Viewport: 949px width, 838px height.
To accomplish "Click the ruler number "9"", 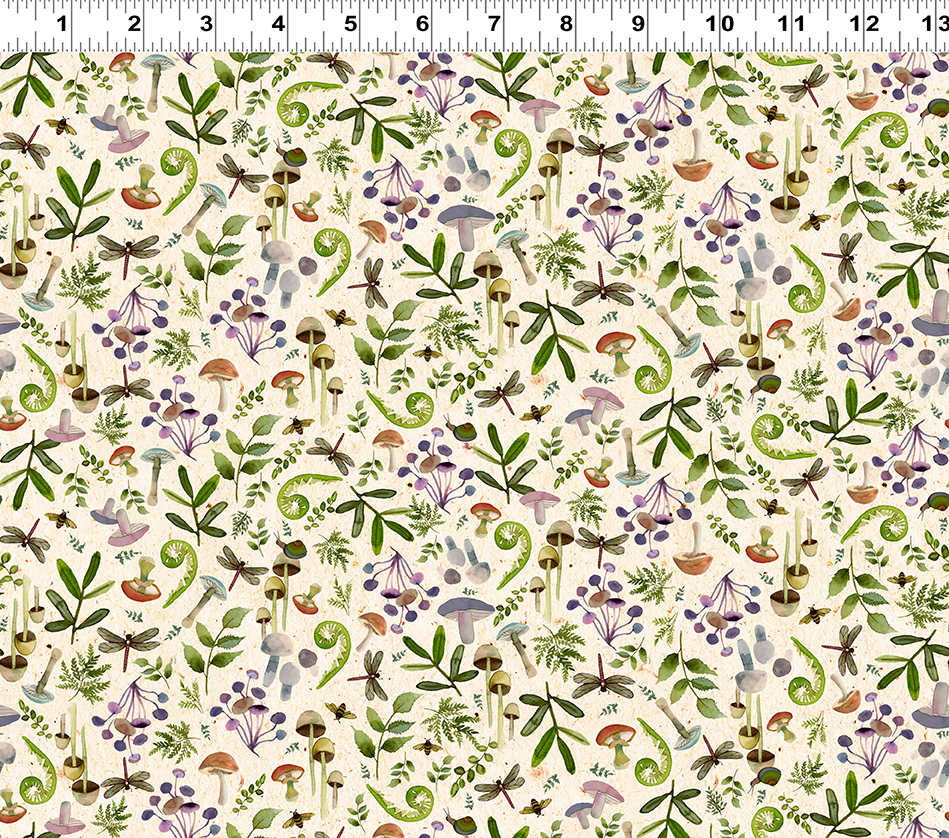I will coord(638,24).
